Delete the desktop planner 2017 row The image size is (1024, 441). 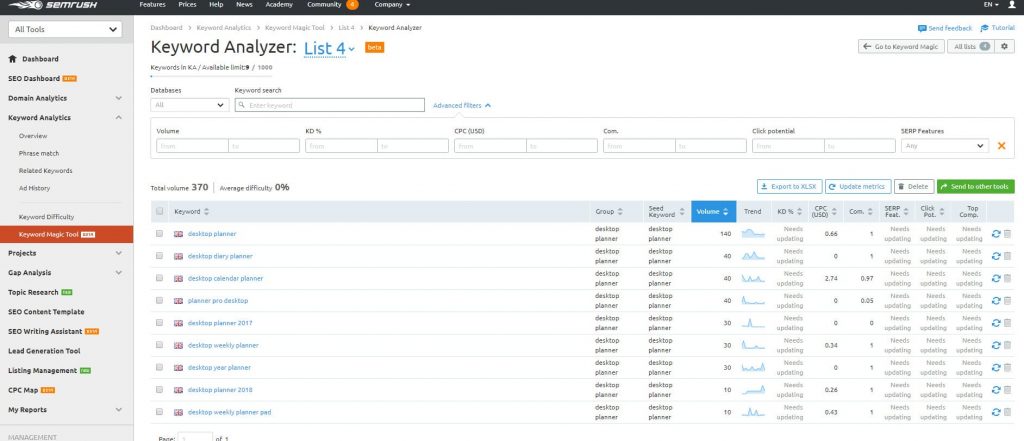(1007, 323)
